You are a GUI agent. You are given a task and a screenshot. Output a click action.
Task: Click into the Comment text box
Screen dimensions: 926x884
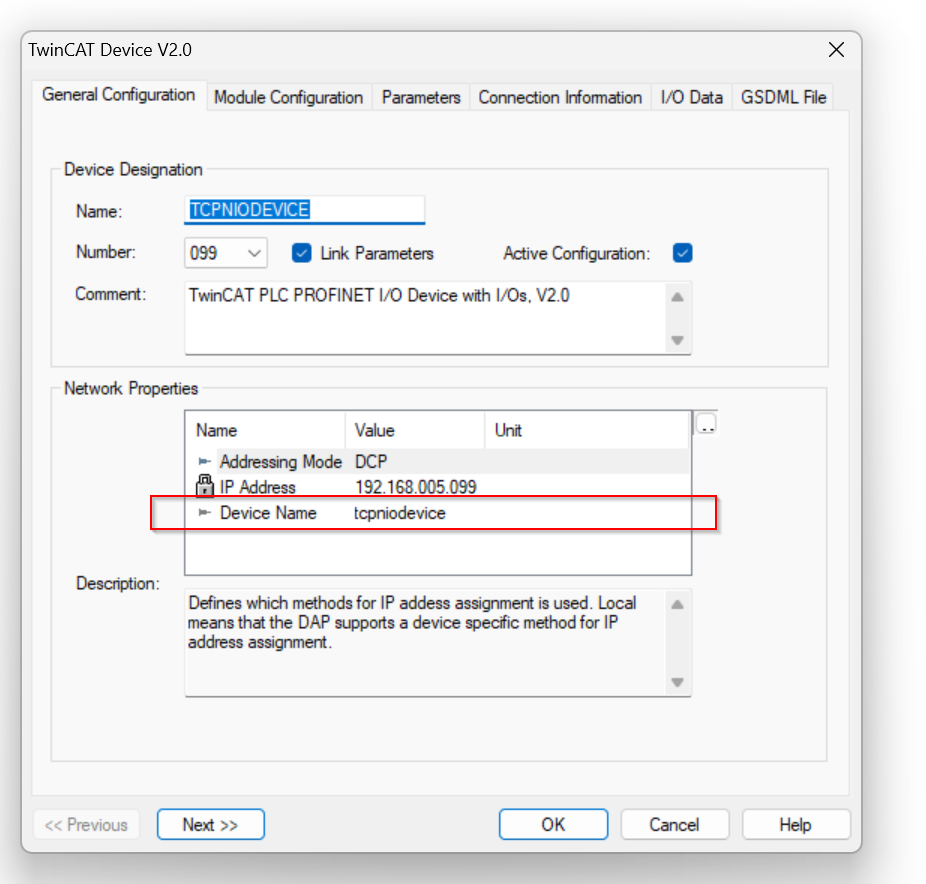point(425,318)
